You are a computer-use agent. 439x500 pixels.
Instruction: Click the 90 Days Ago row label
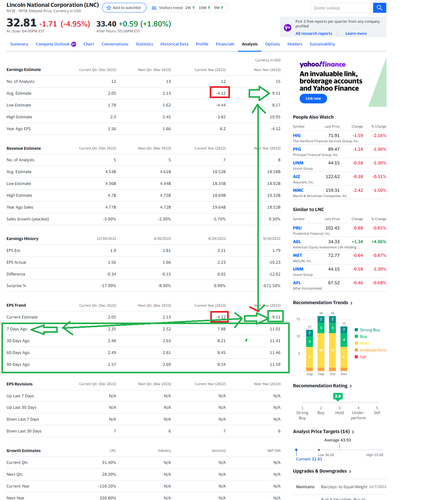click(18, 364)
